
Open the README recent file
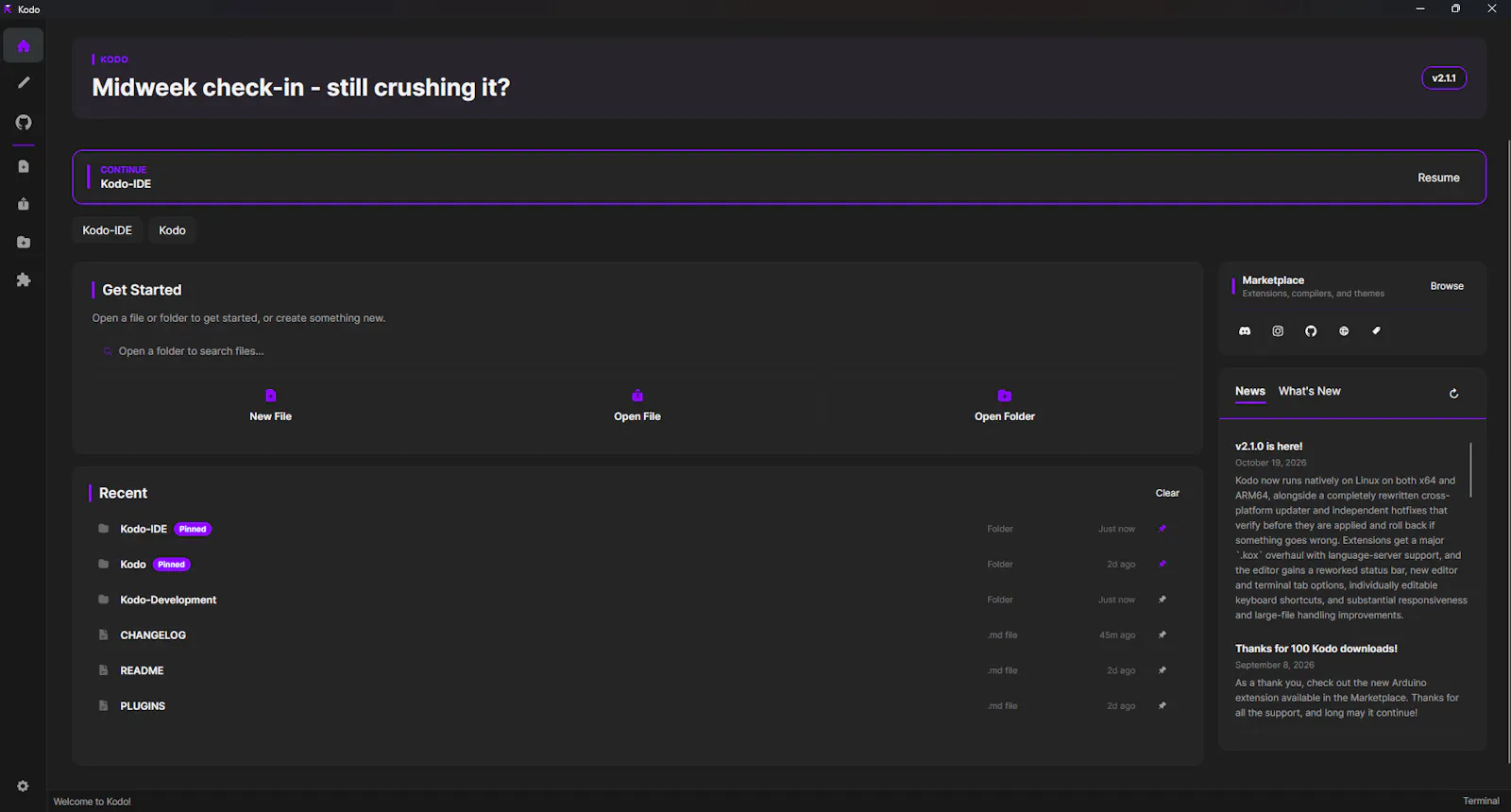[637, 670]
